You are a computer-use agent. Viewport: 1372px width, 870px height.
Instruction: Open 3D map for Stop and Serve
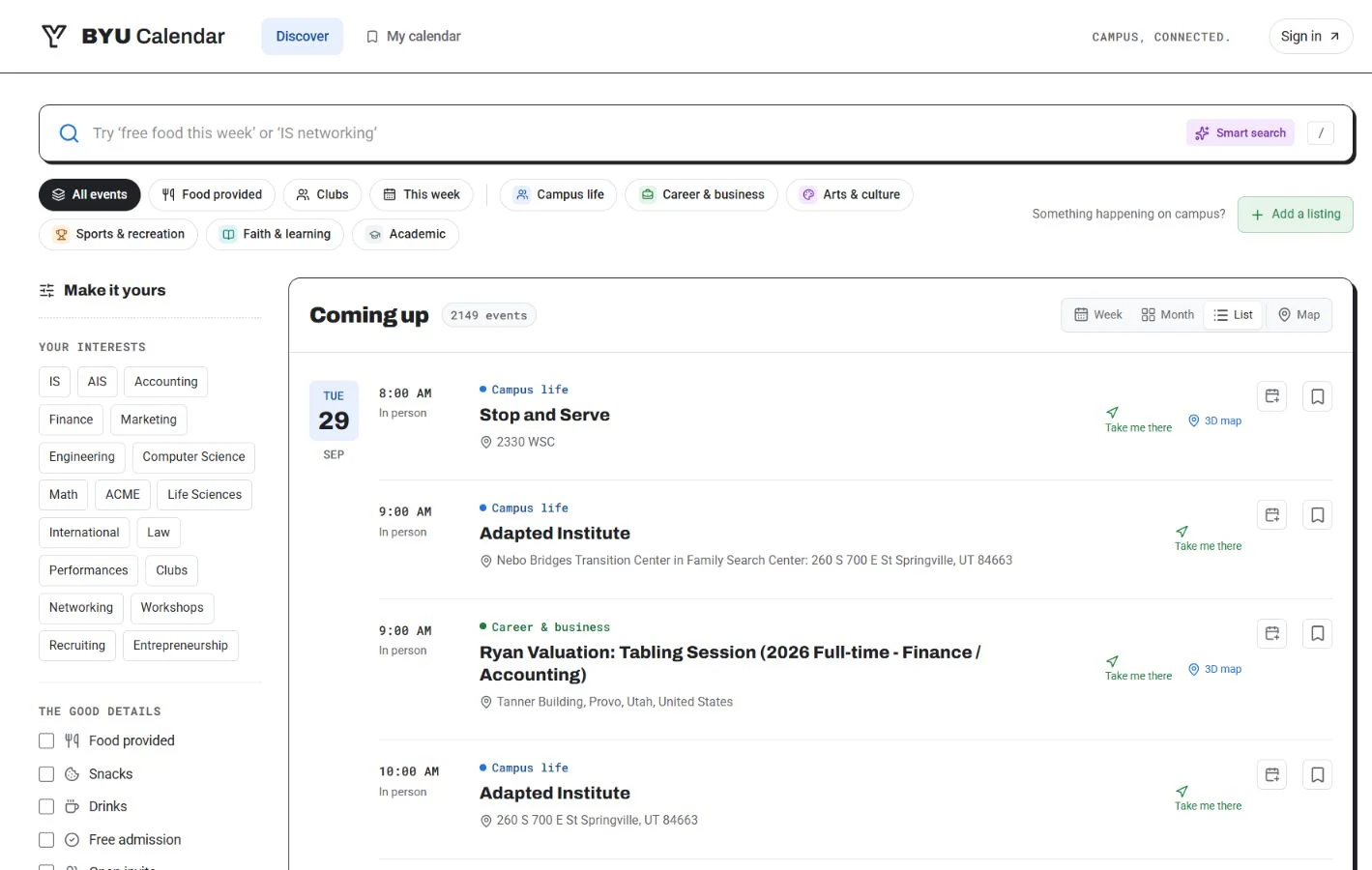[1215, 420]
